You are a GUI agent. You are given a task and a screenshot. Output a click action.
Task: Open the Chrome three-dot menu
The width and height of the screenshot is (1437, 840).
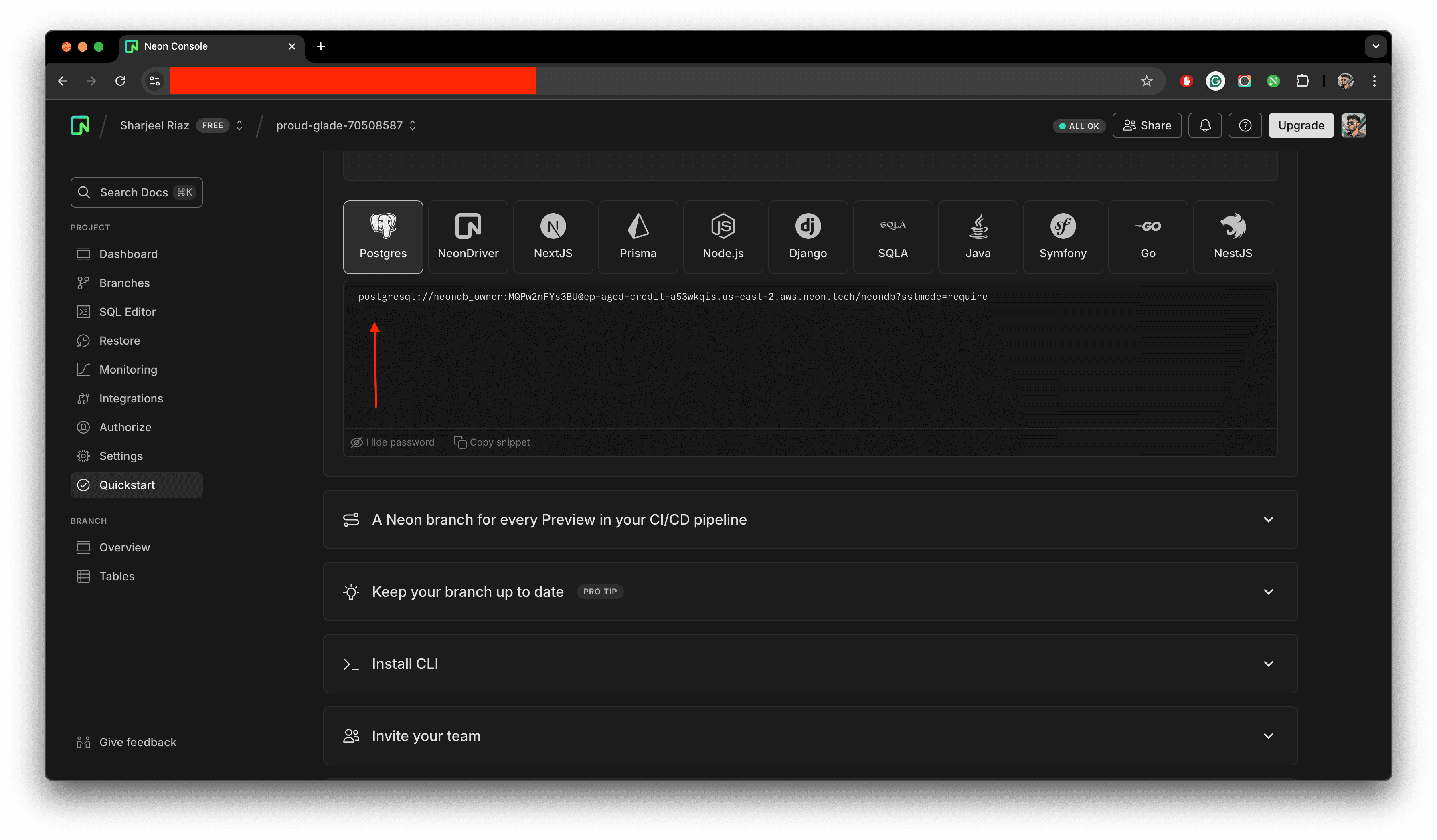coord(1374,81)
